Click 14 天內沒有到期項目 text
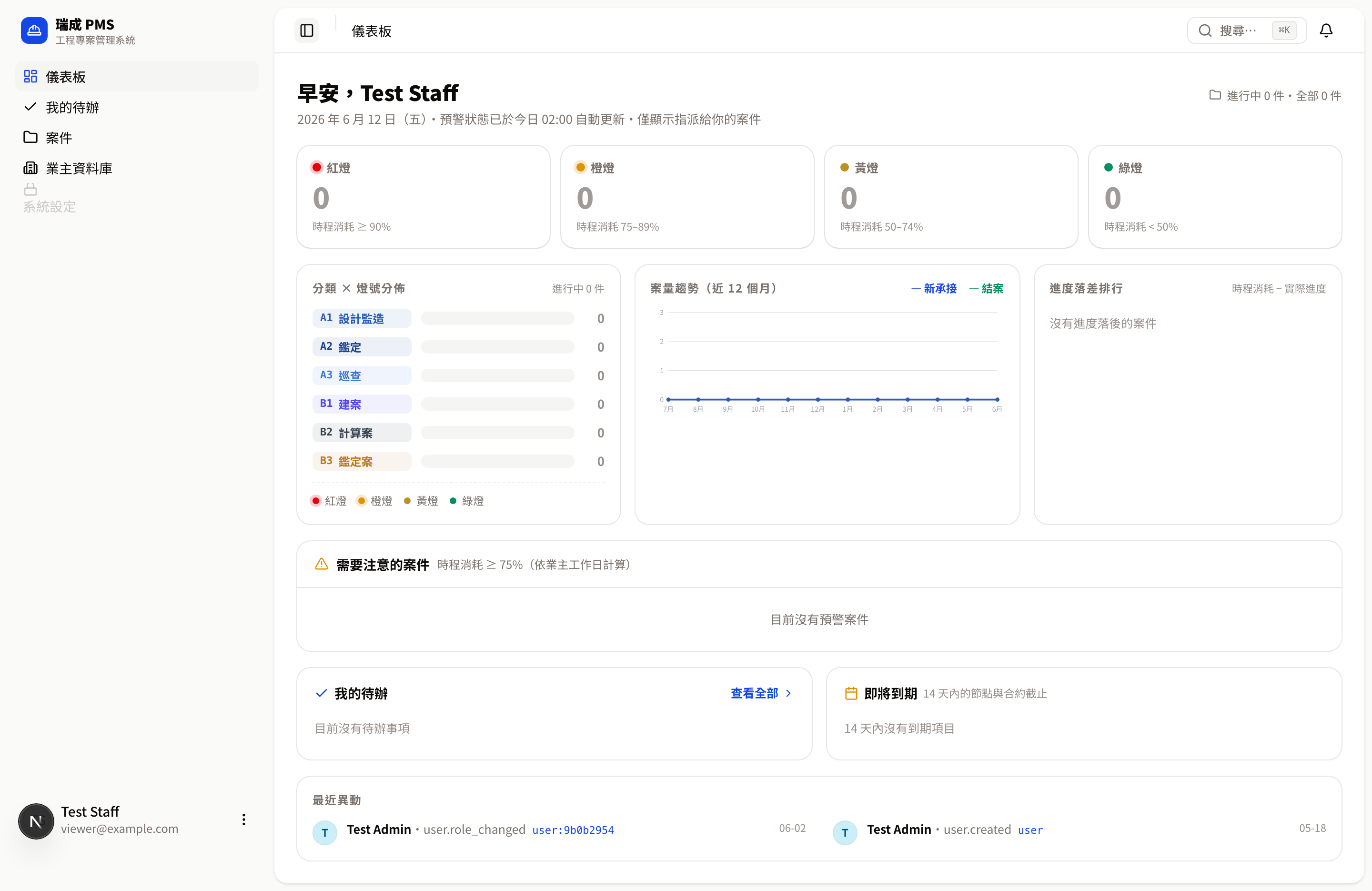 [x=899, y=729]
